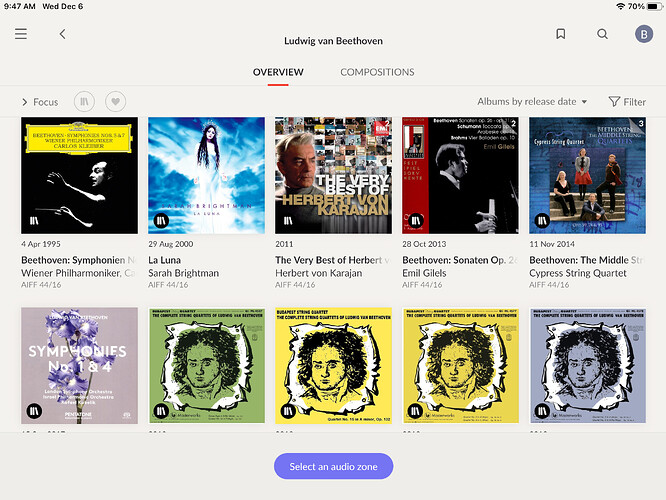The height and width of the screenshot is (500, 666).
Task: Switch to the Overview tab
Action: click(278, 72)
